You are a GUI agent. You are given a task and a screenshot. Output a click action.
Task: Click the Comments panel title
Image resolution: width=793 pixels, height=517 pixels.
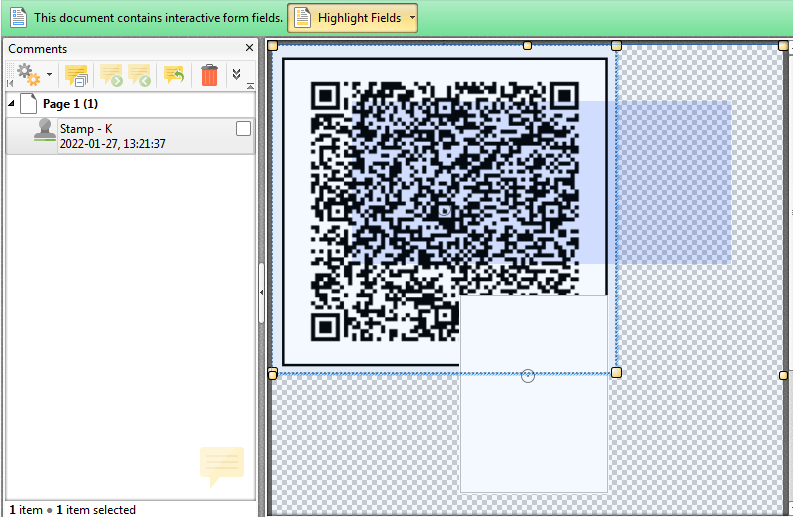[x=37, y=49]
